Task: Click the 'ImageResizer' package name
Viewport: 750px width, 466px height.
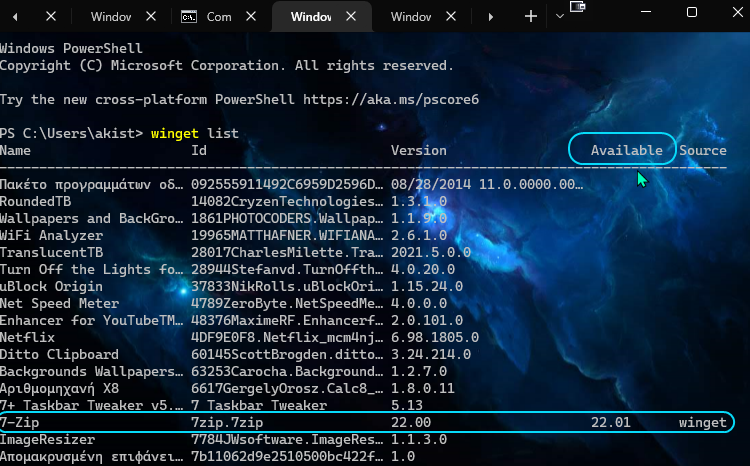Action: (47, 439)
